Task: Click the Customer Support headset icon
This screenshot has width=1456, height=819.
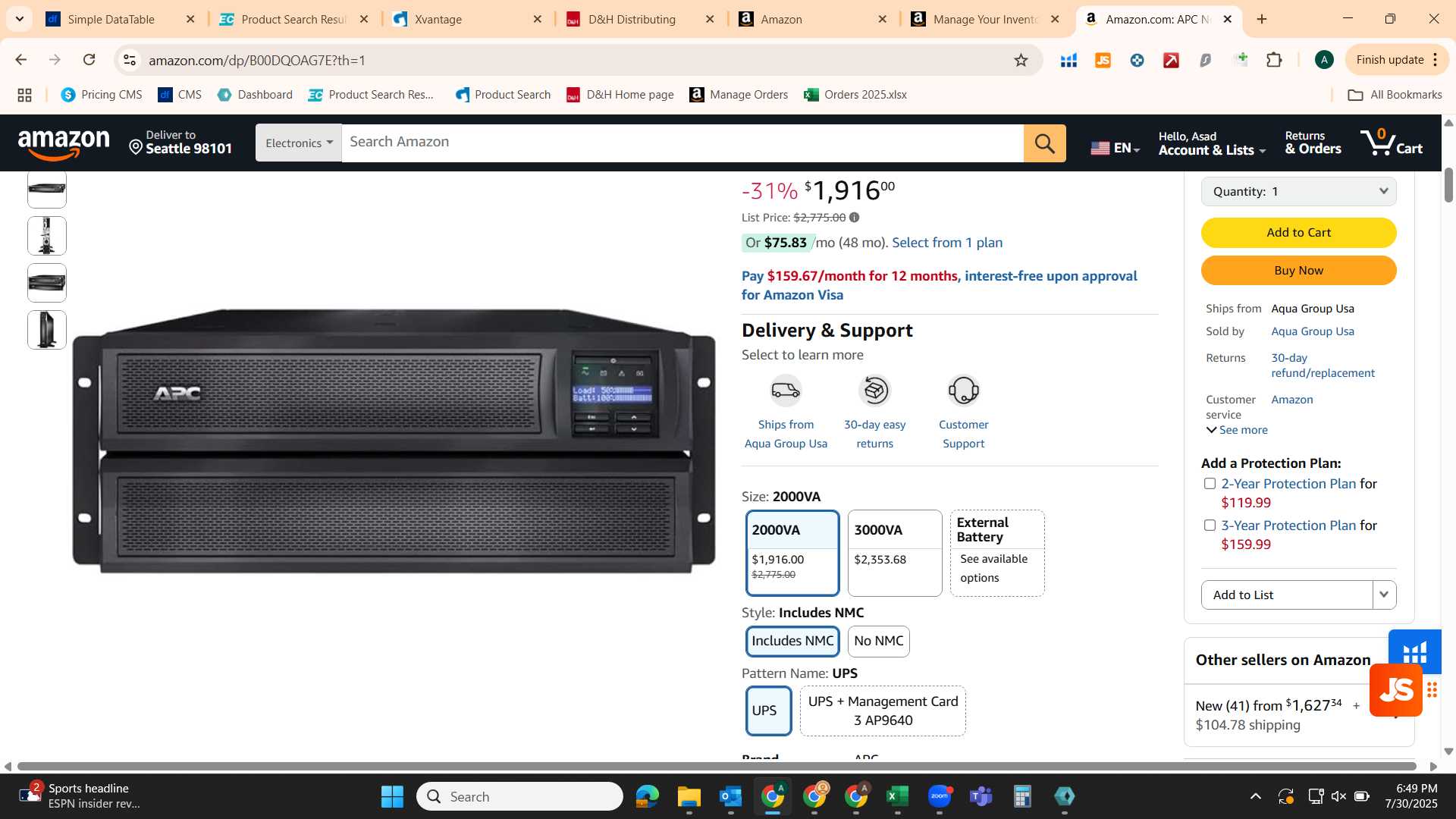Action: tap(963, 391)
